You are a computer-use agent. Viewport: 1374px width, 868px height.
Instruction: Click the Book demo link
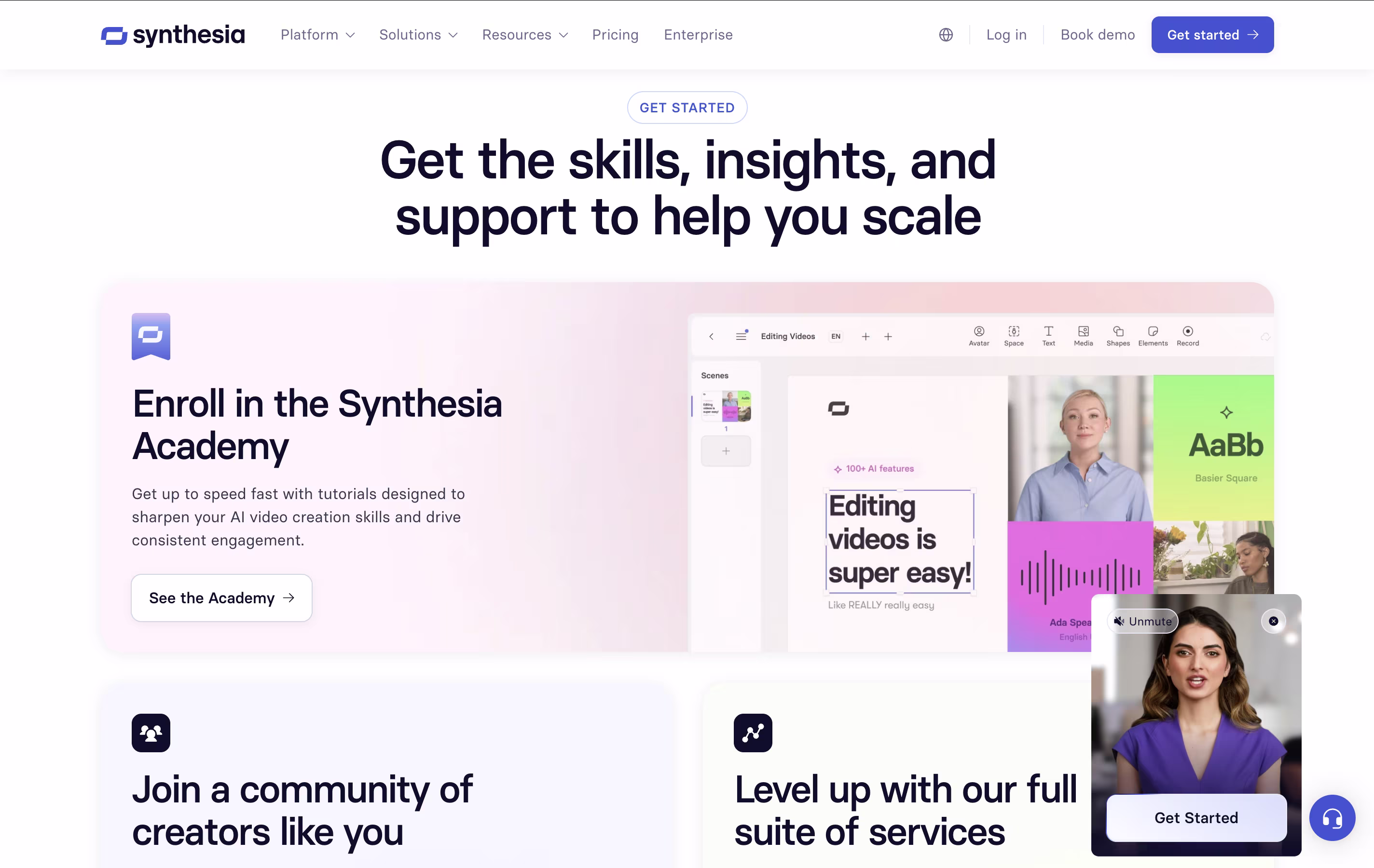(x=1097, y=35)
